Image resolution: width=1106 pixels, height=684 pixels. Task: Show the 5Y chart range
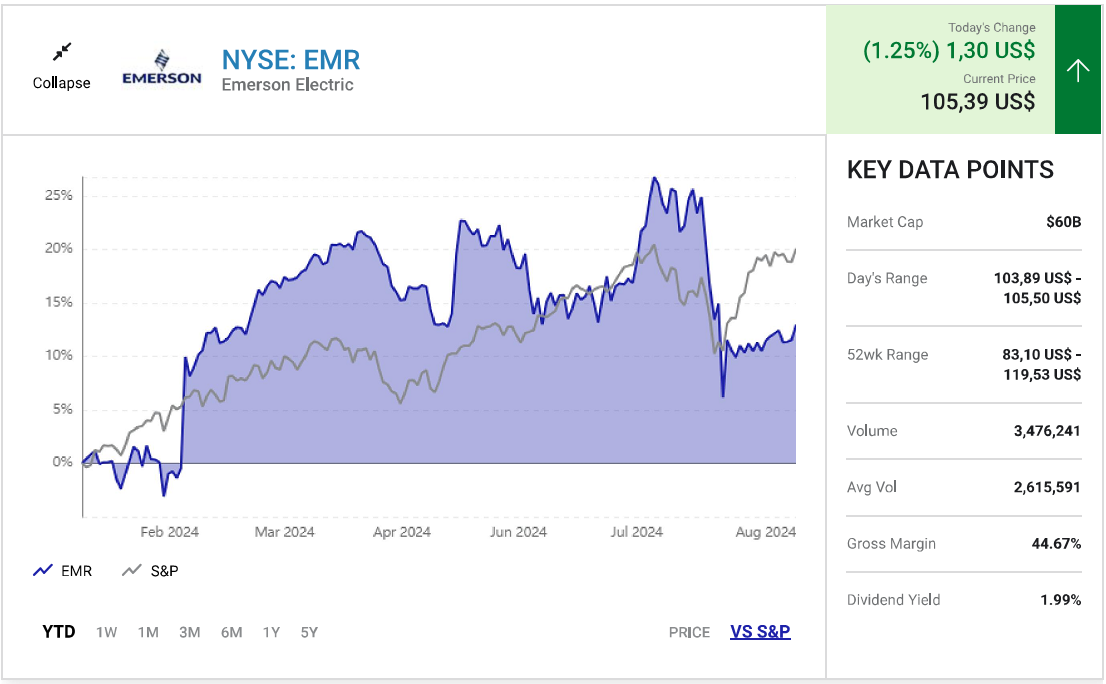click(309, 632)
